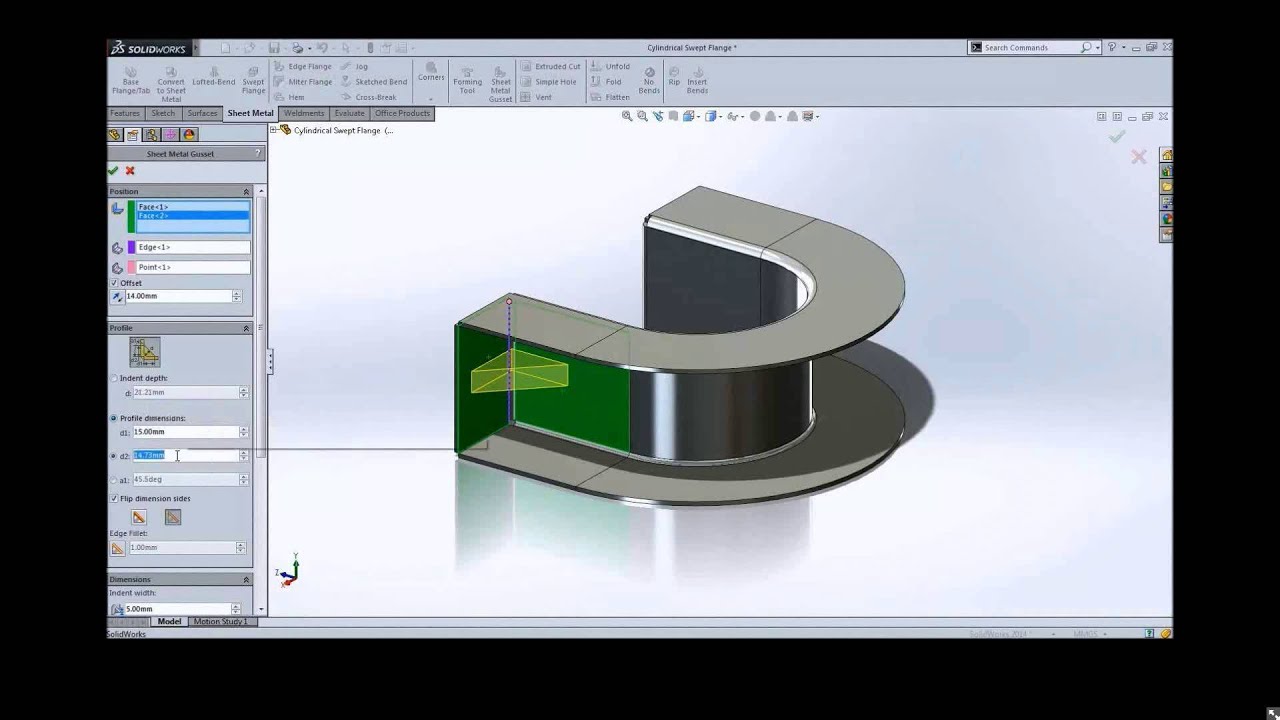
Task: Click the green checkmark to accept gusset
Action: (x=113, y=171)
